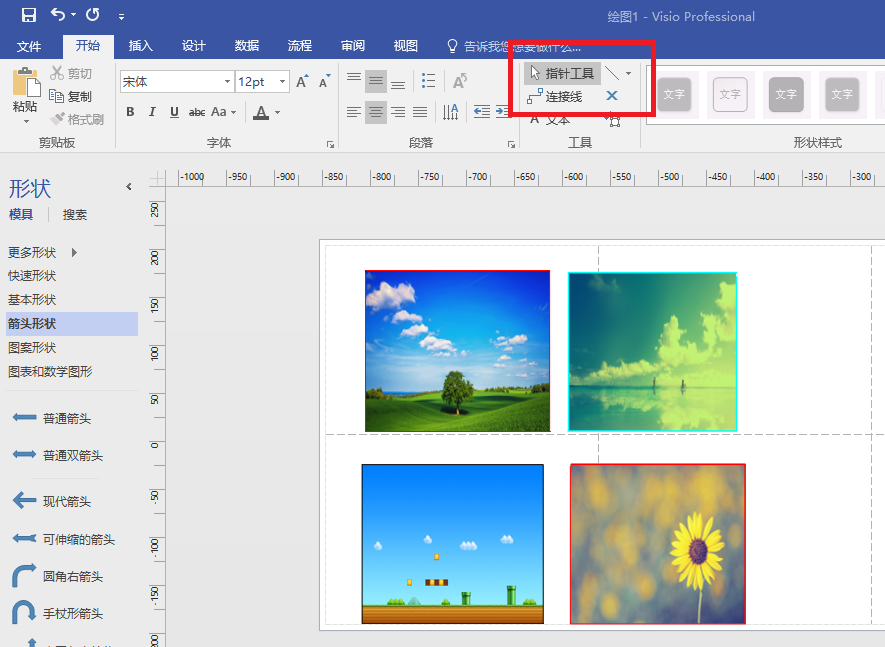Click the connection point X tool

(x=612, y=95)
